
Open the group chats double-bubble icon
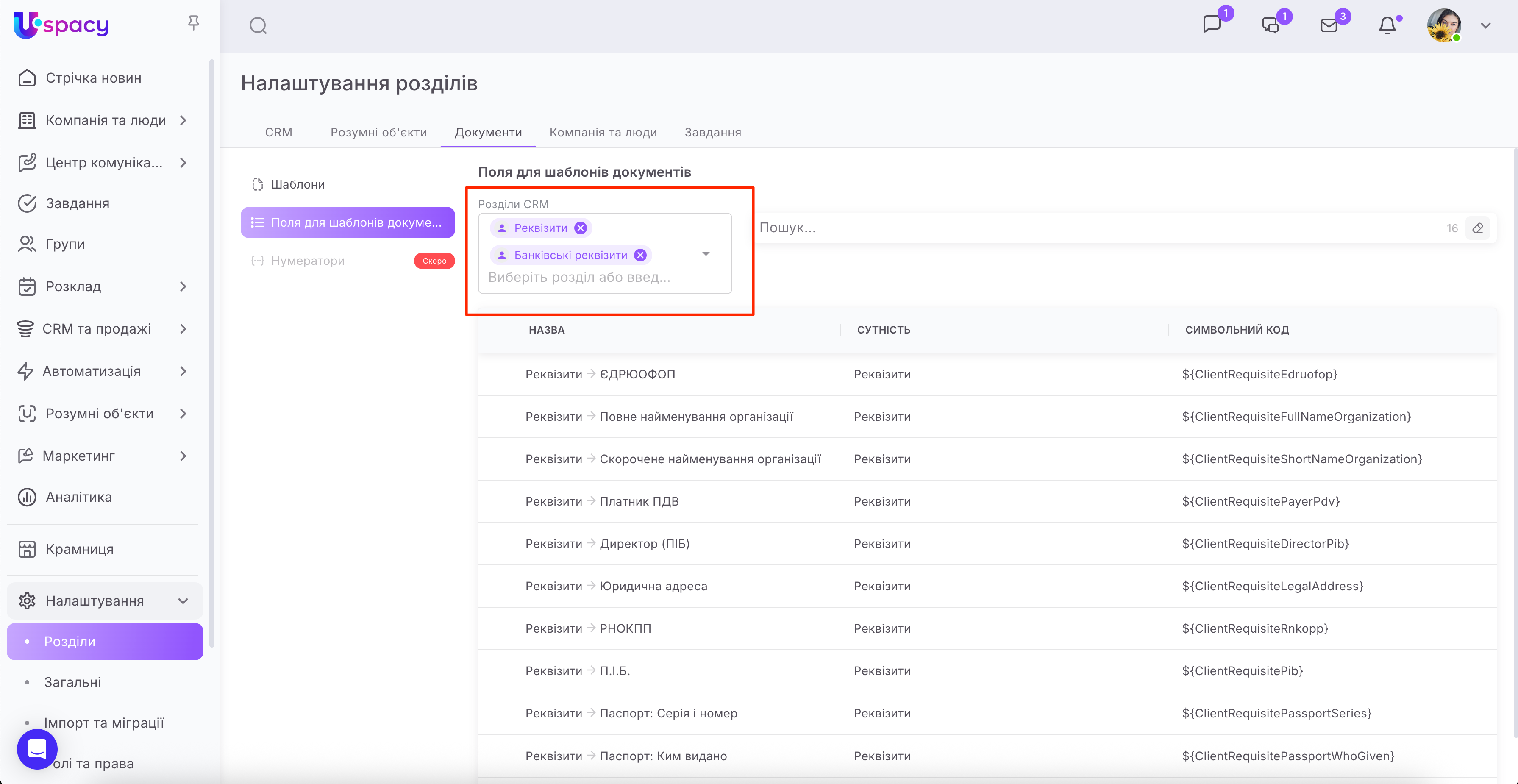[x=1271, y=25]
